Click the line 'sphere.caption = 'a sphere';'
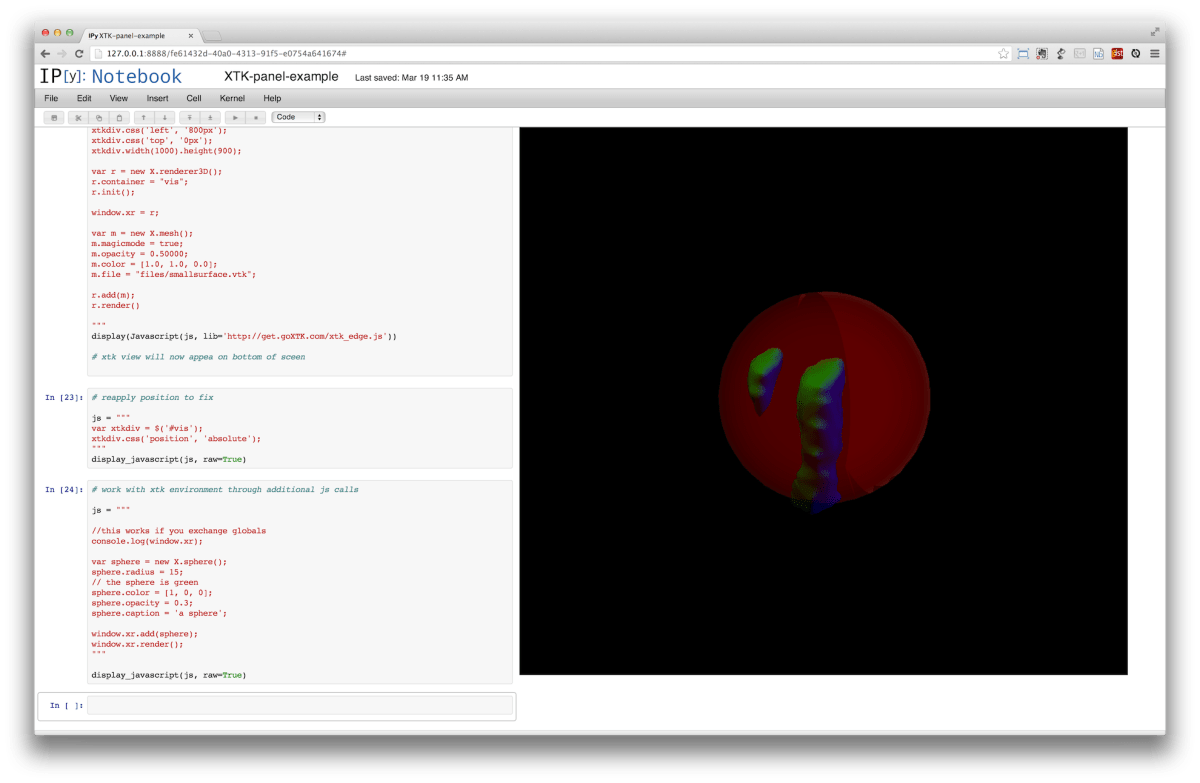The width and height of the screenshot is (1200, 783). (159, 613)
